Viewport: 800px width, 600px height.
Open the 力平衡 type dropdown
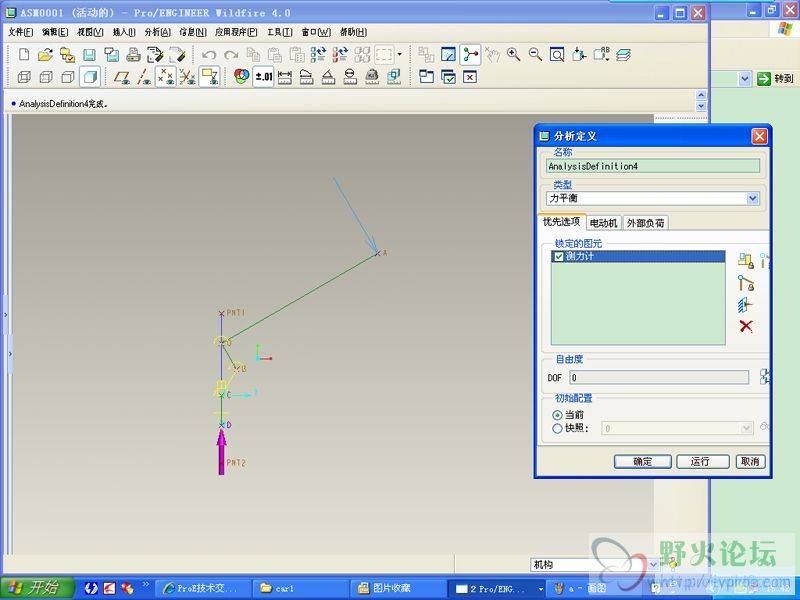coord(752,199)
